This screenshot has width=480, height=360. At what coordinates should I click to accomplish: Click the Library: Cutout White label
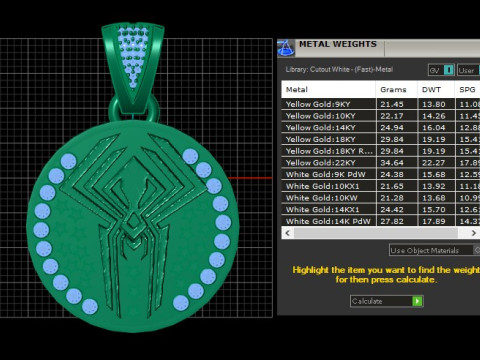click(339, 69)
